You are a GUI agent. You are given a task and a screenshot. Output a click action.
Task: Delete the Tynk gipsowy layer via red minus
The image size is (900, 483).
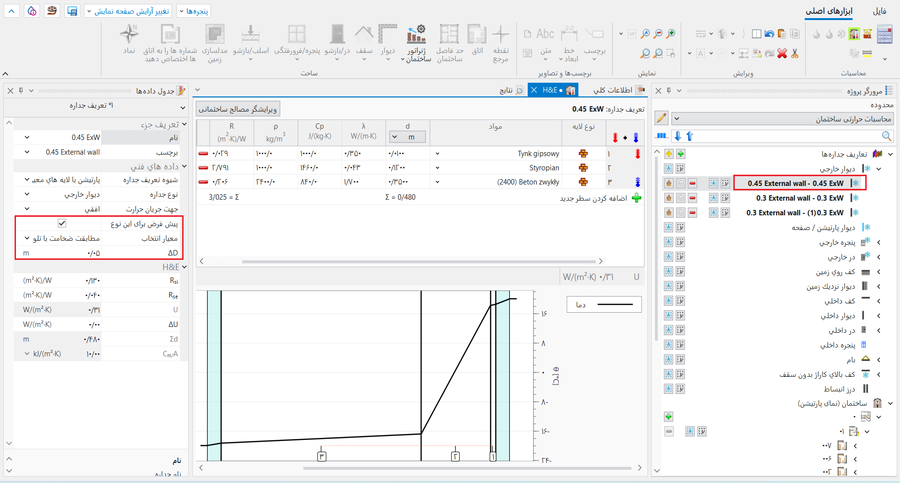[x=204, y=154]
